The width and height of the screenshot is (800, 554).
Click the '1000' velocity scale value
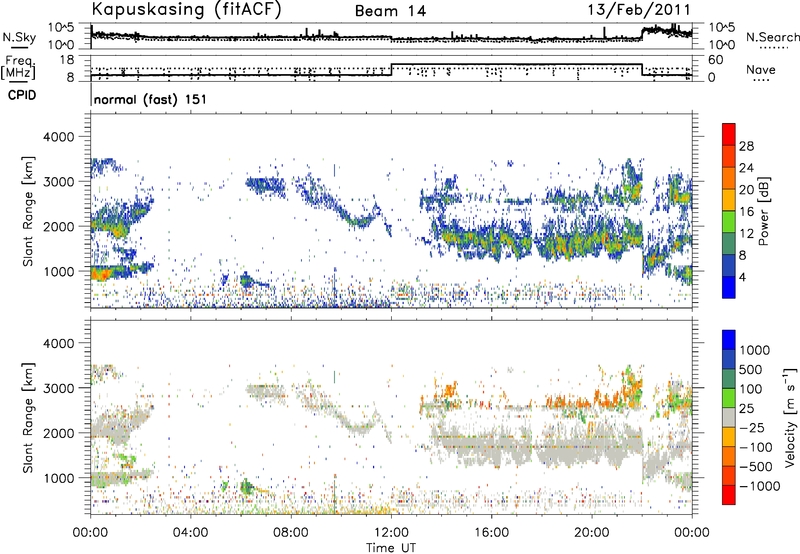pos(755,350)
